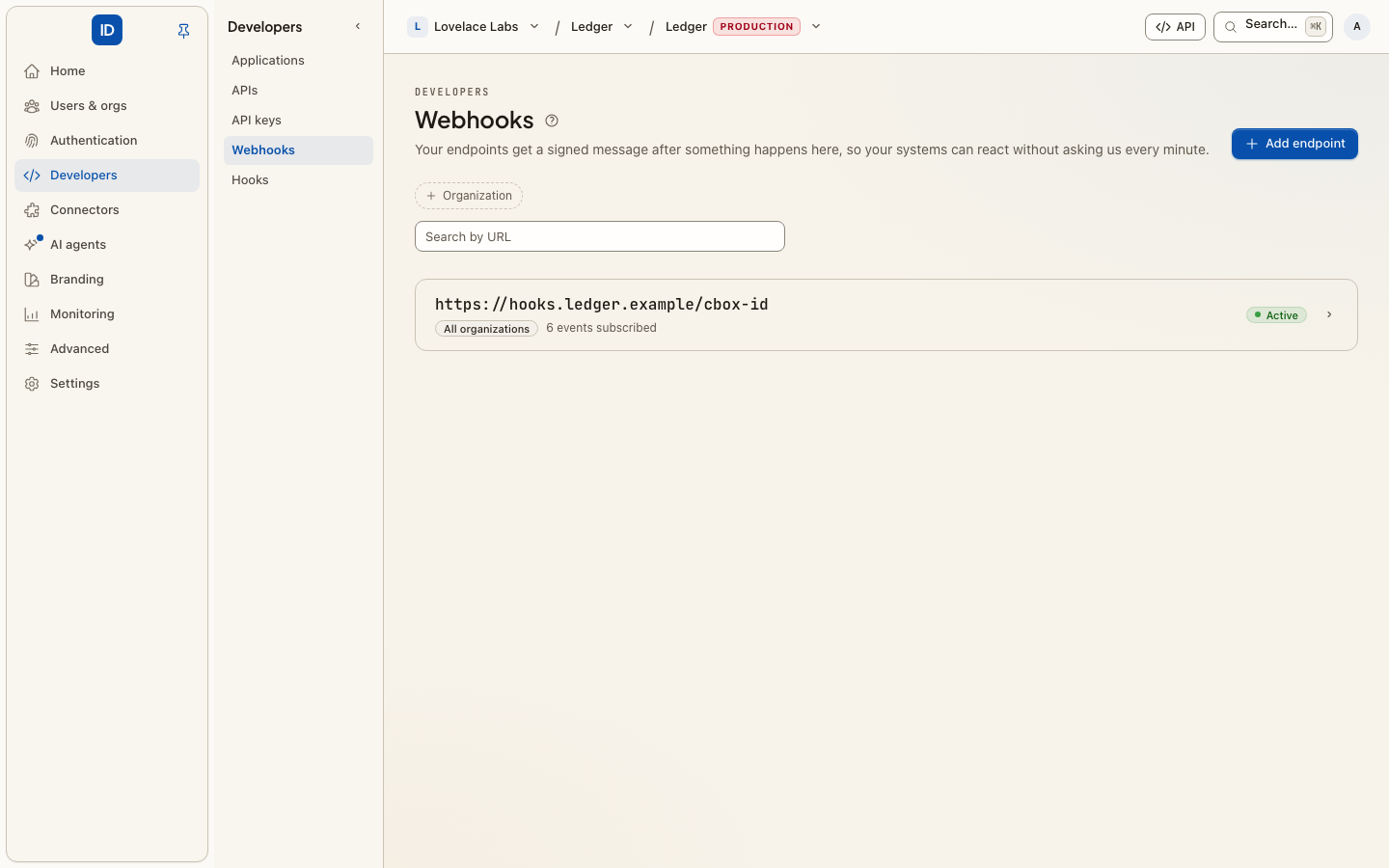This screenshot has height=868, width=1389.
Task: Focus the Search by URL field
Action: tap(600, 236)
